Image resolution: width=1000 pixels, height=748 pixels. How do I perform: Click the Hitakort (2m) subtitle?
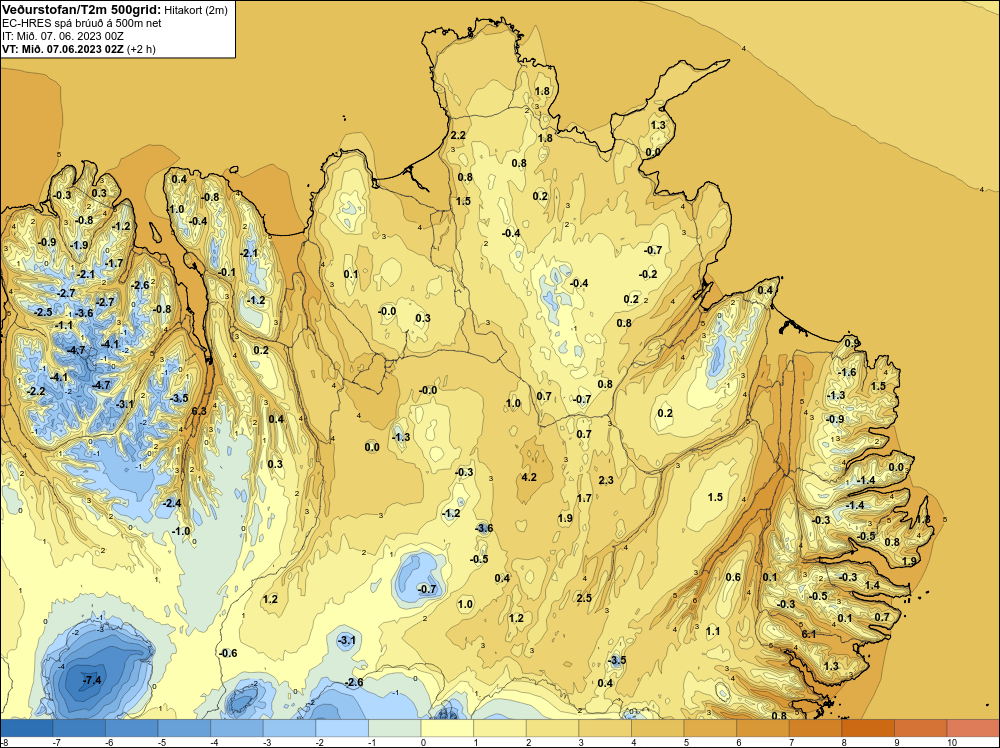195,10
